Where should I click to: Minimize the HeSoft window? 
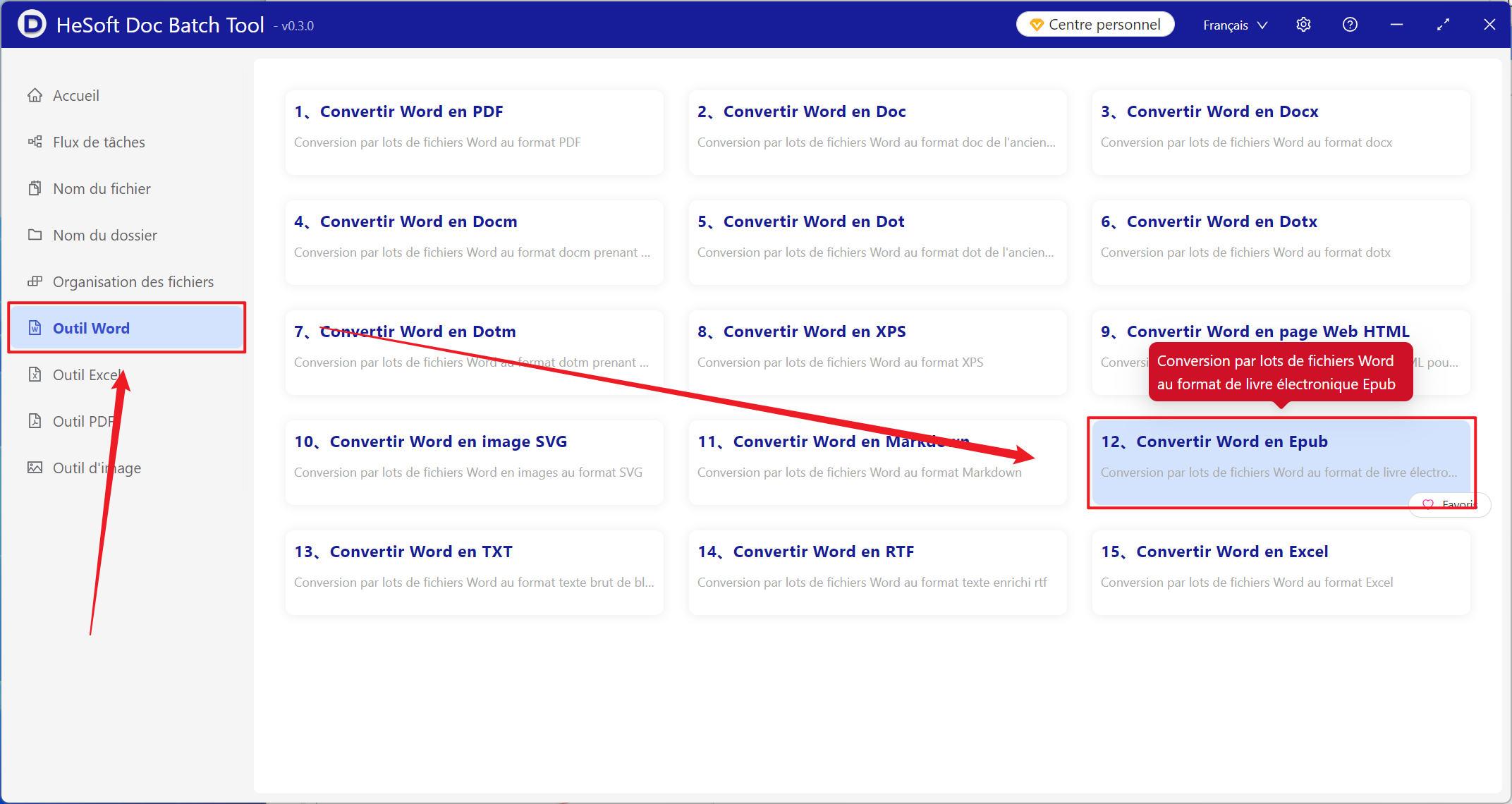coord(1396,25)
